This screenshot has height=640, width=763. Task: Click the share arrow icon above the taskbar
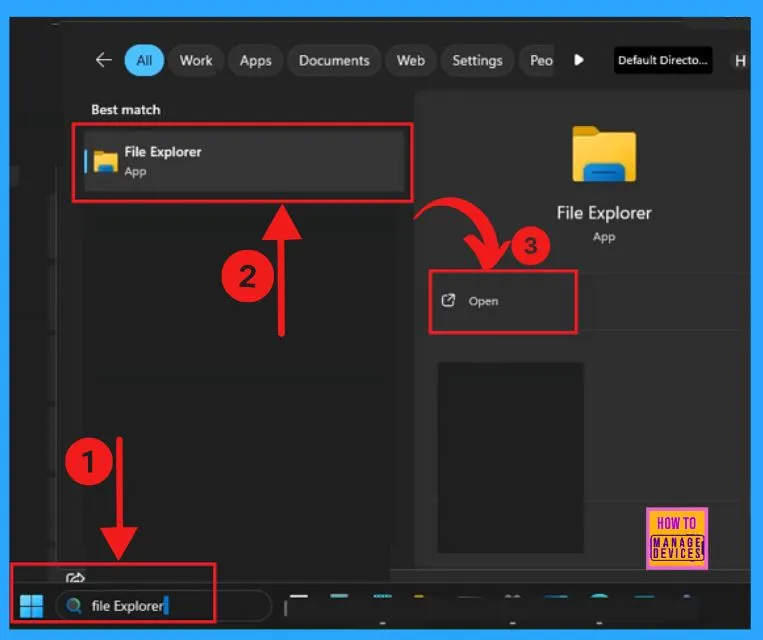(x=75, y=578)
